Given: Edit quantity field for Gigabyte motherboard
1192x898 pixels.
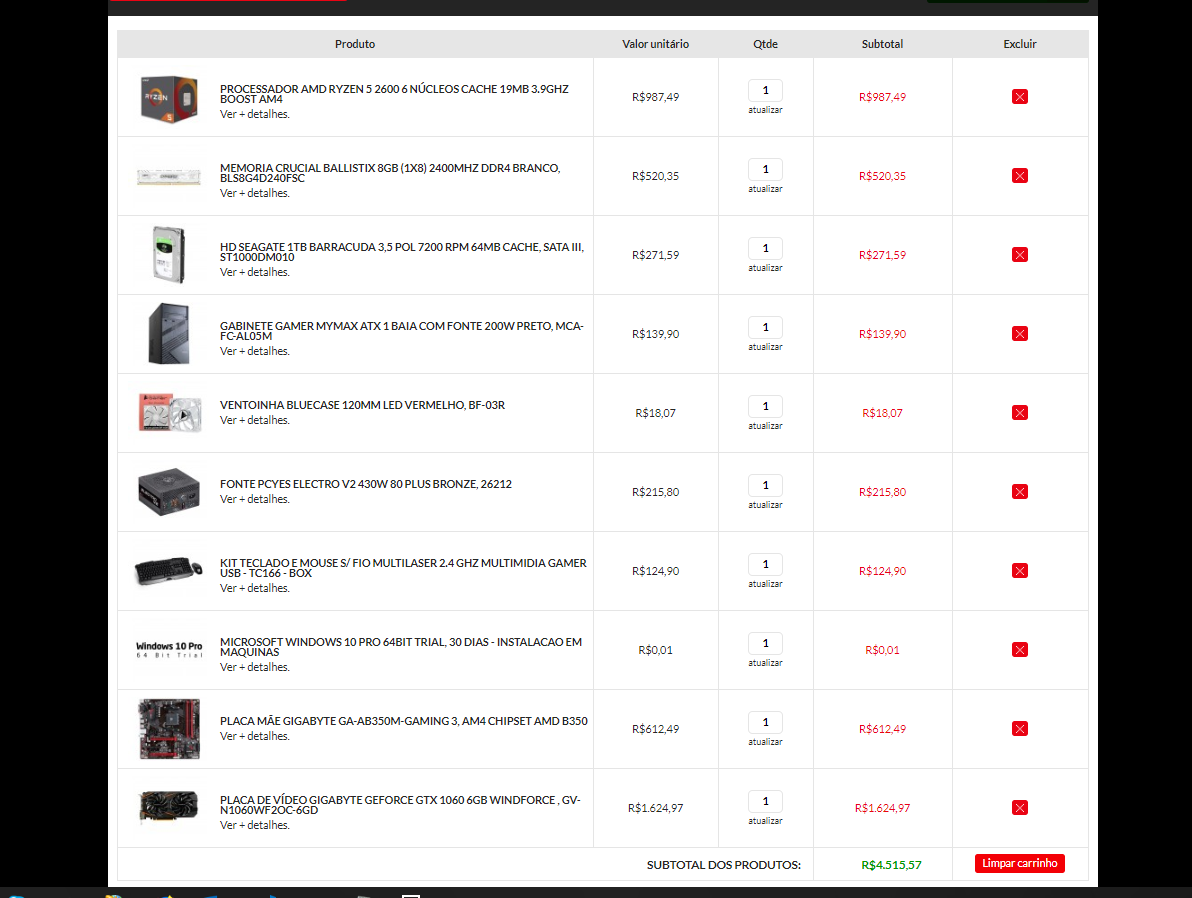Looking at the screenshot, I should [766, 723].
